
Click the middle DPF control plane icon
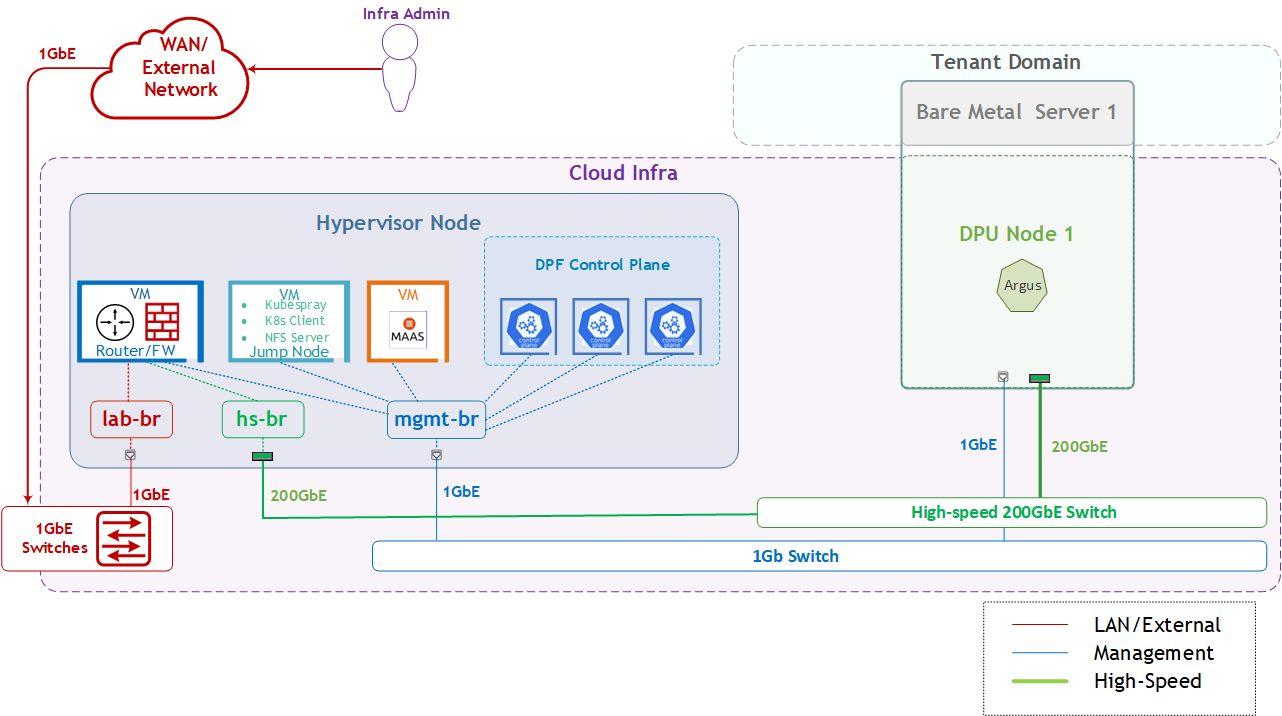tap(600, 326)
